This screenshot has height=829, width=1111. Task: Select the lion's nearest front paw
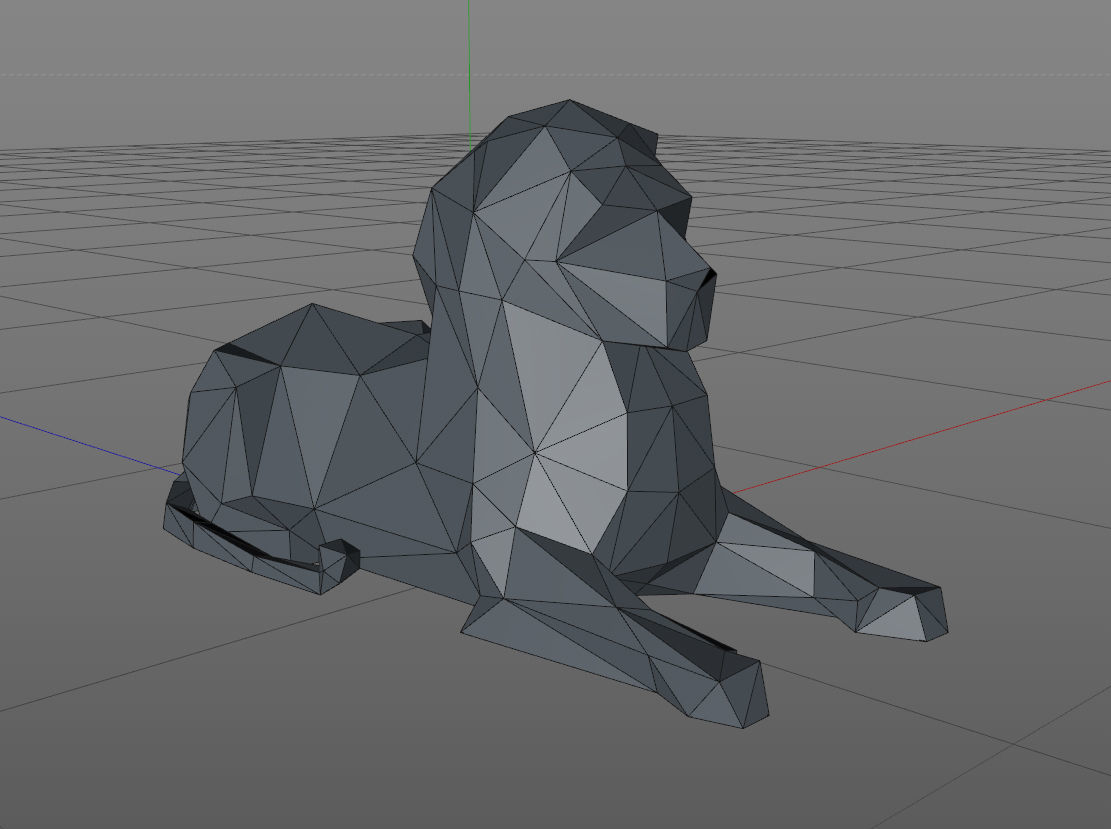pyautogui.click(x=728, y=693)
